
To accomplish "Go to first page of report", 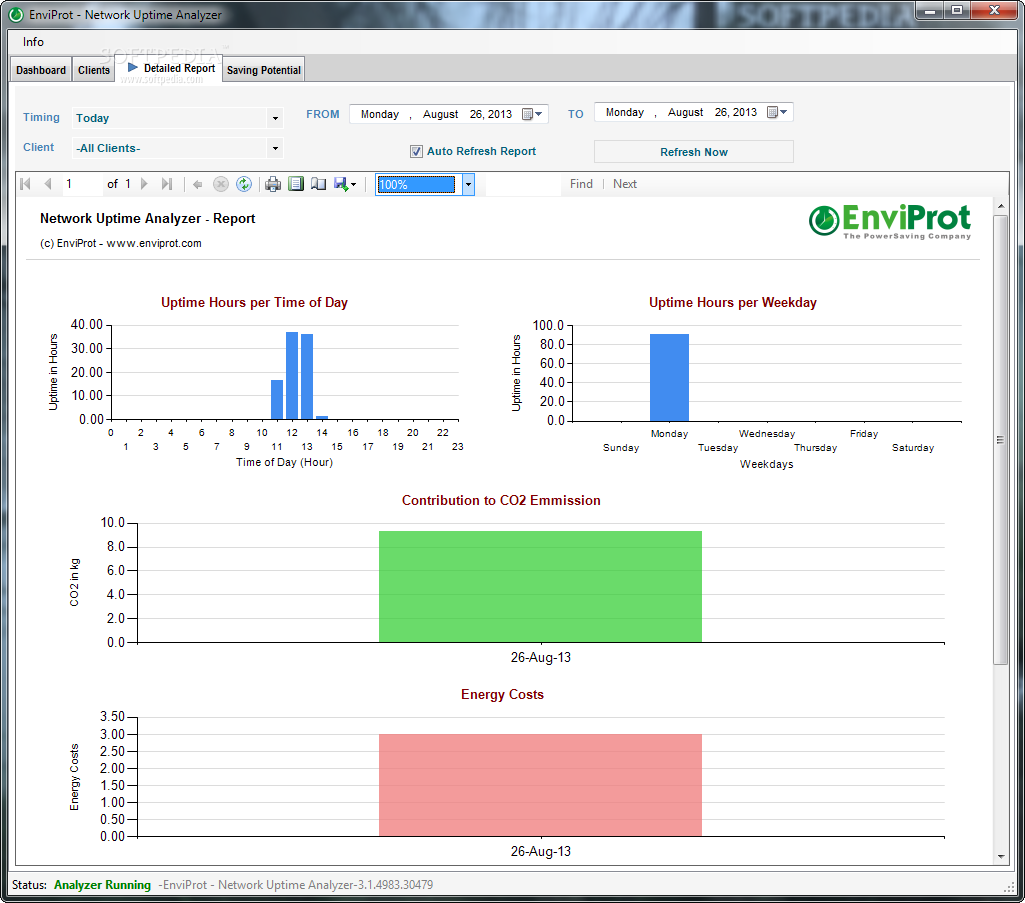I will 25,184.
